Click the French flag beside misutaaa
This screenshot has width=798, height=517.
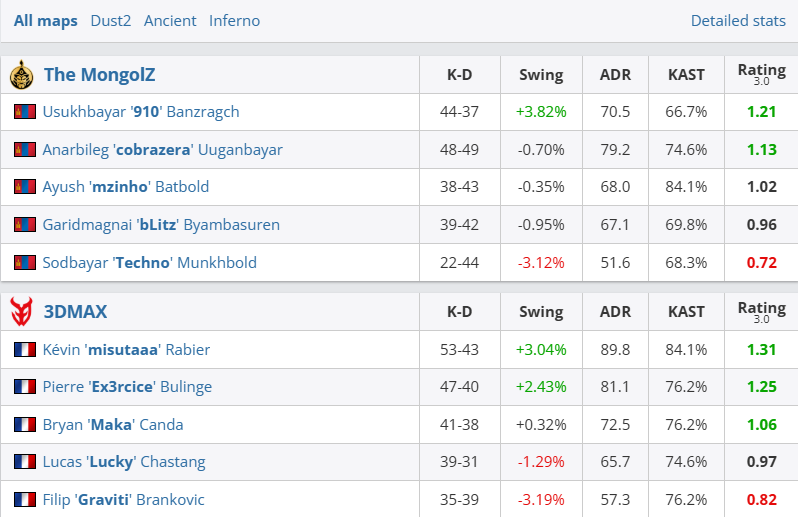click(x=25, y=350)
